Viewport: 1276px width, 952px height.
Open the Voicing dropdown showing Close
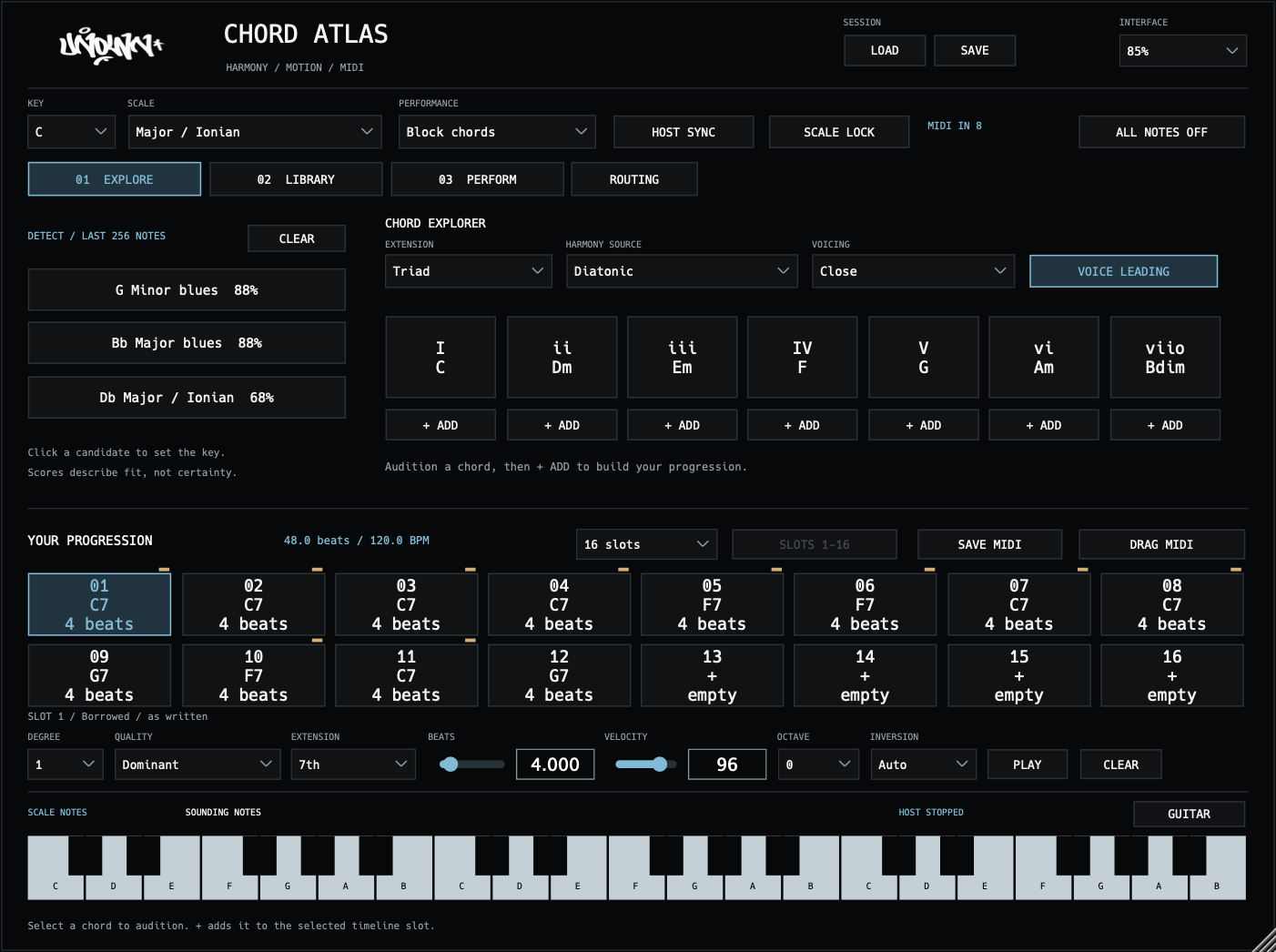[x=913, y=271]
